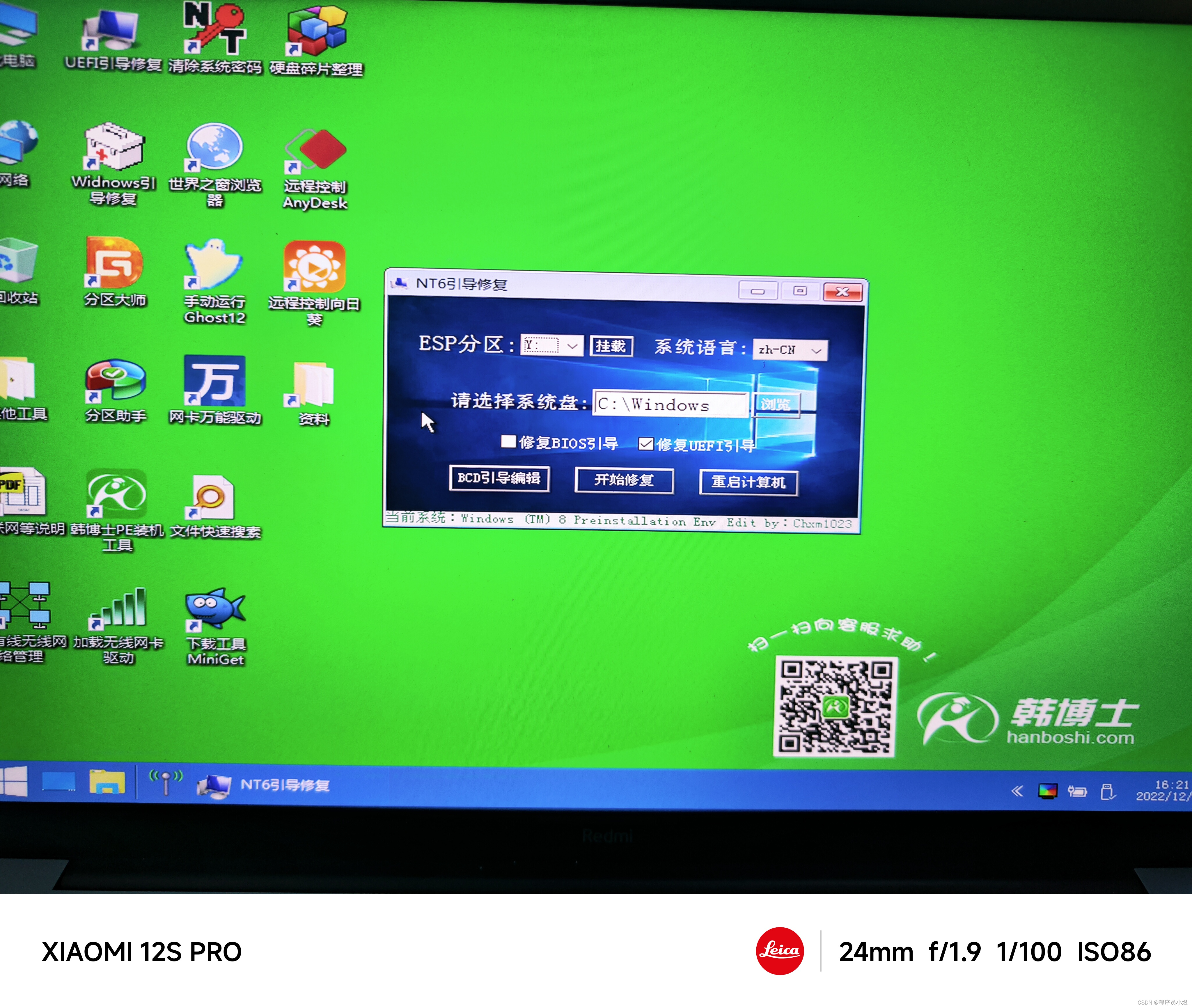Screen dimensions: 1192x1008
Task: Open 系统语言 zh-CN dropdown
Action: coord(816,351)
